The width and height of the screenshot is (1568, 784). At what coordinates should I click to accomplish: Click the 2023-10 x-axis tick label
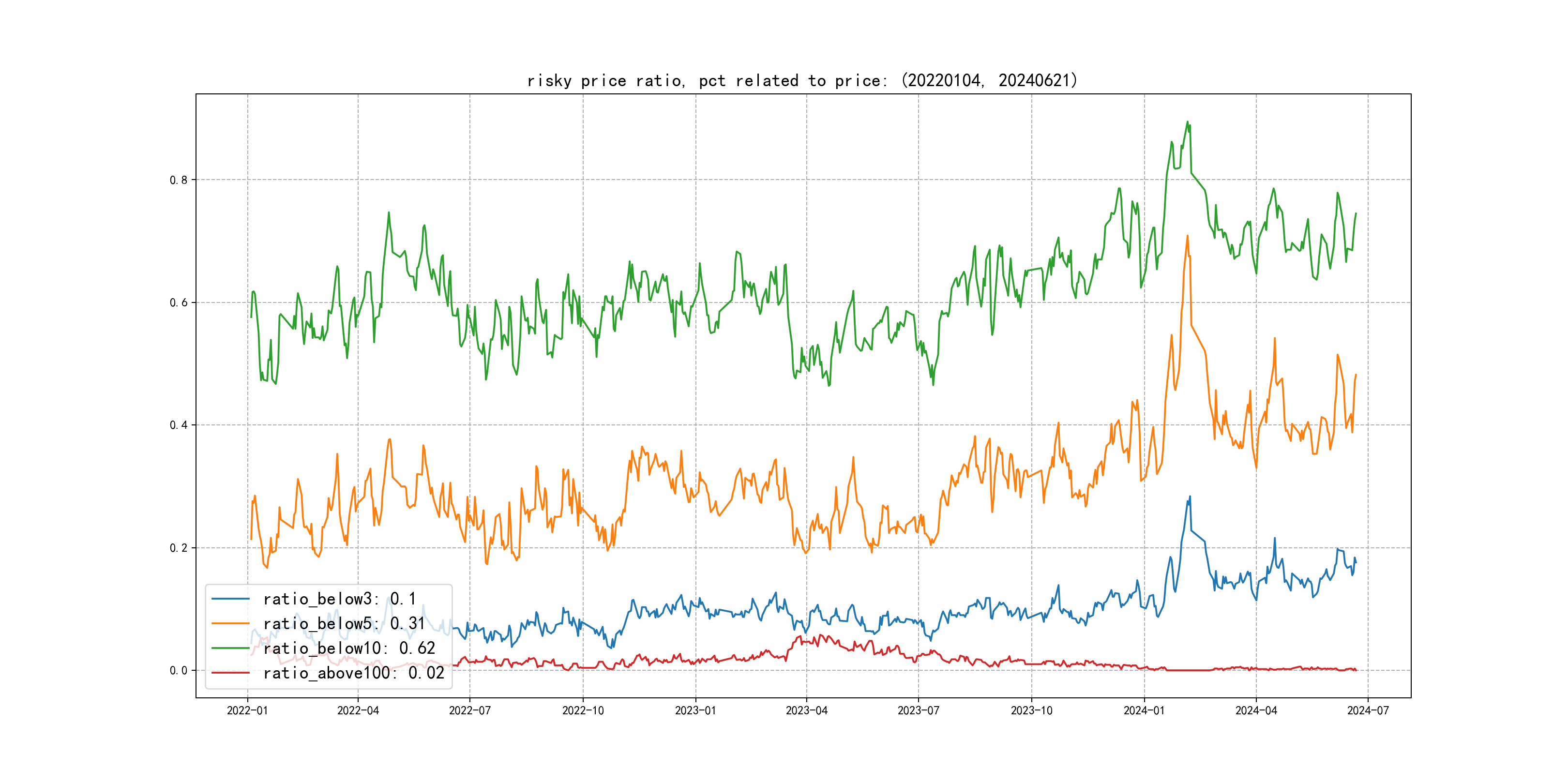(x=1031, y=710)
